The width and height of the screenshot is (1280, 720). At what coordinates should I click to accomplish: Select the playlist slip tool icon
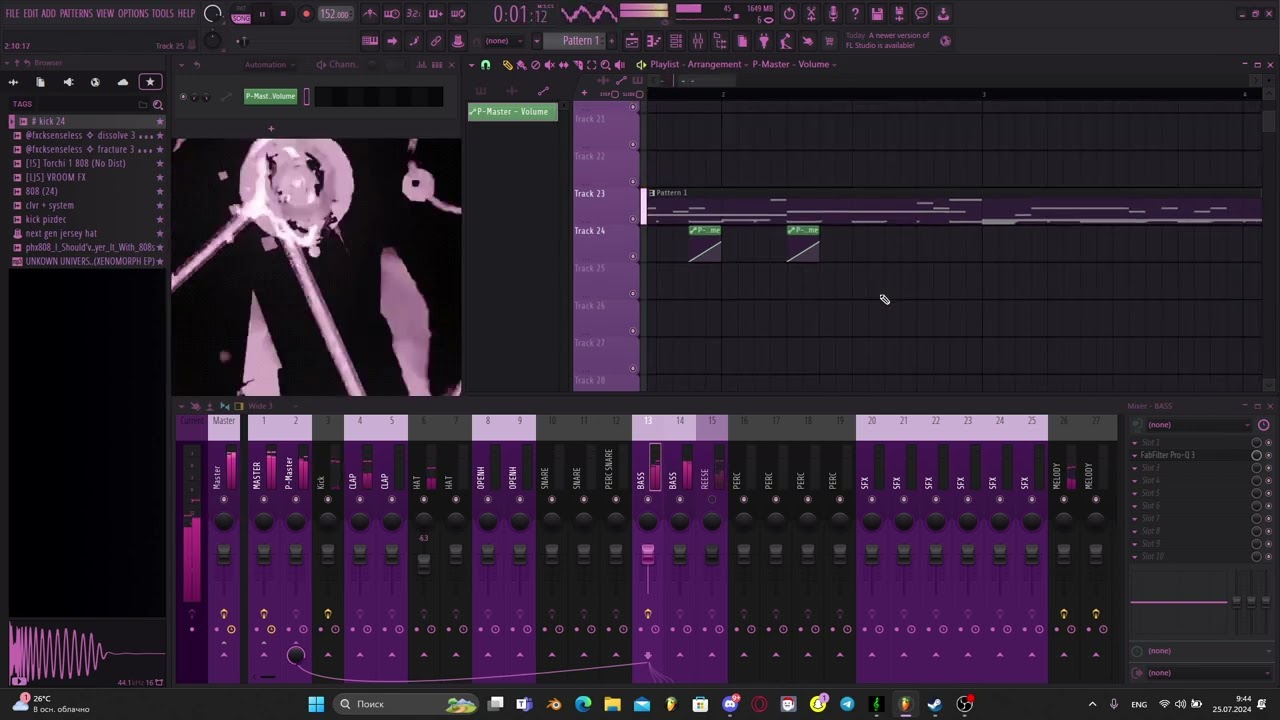coord(563,65)
